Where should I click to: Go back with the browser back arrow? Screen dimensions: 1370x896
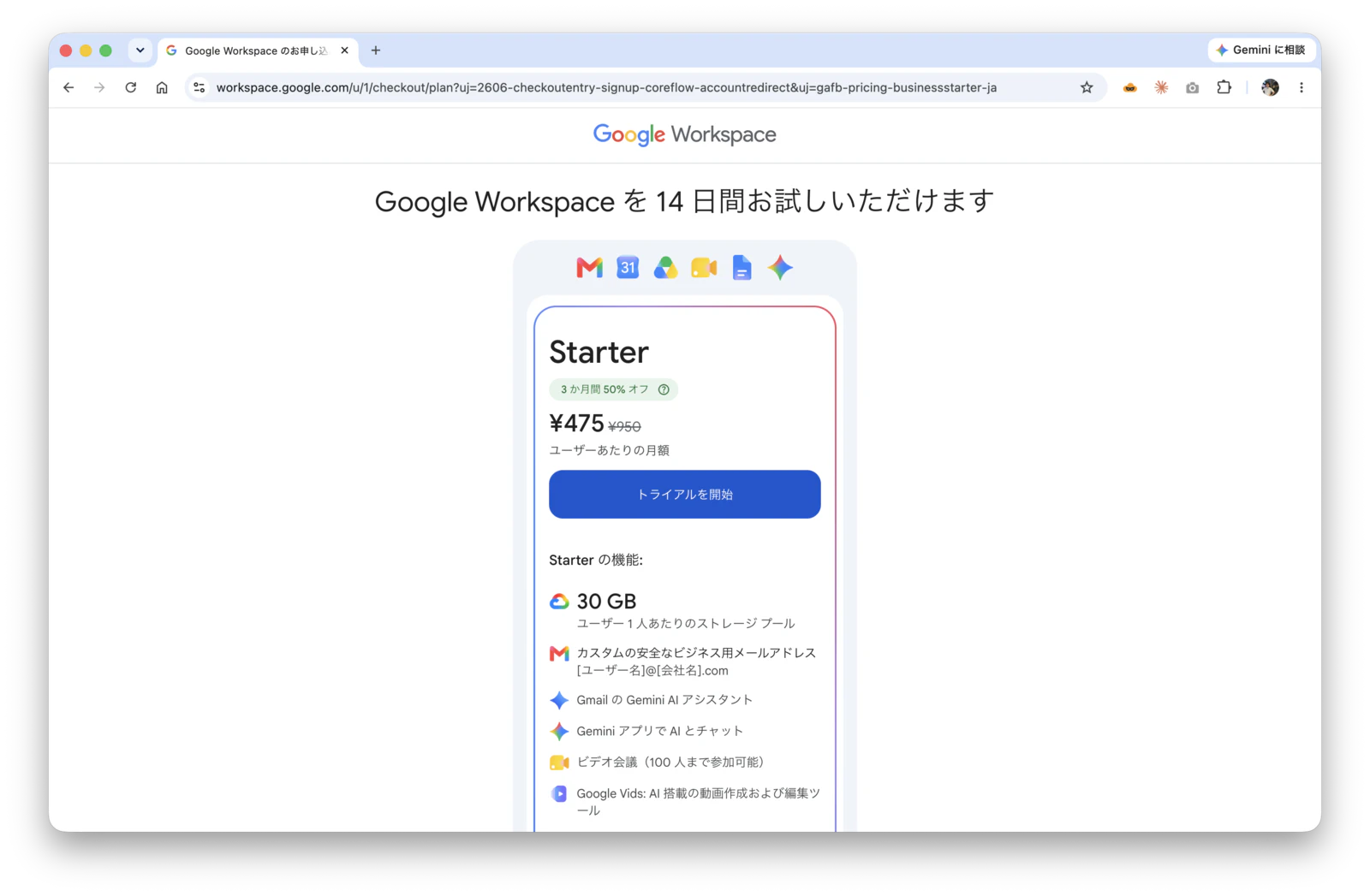point(68,87)
